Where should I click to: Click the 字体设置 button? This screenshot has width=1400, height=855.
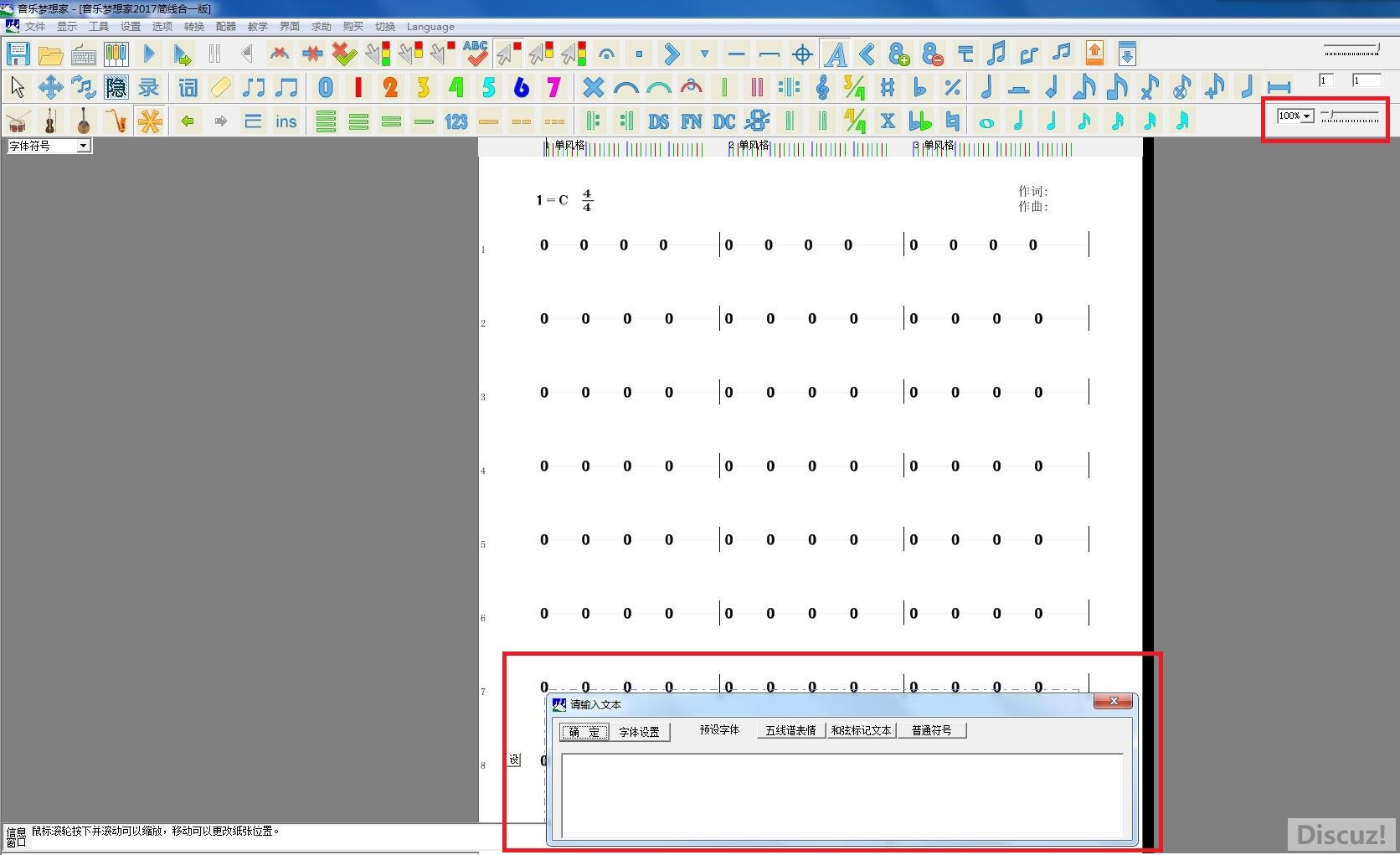[x=639, y=732]
